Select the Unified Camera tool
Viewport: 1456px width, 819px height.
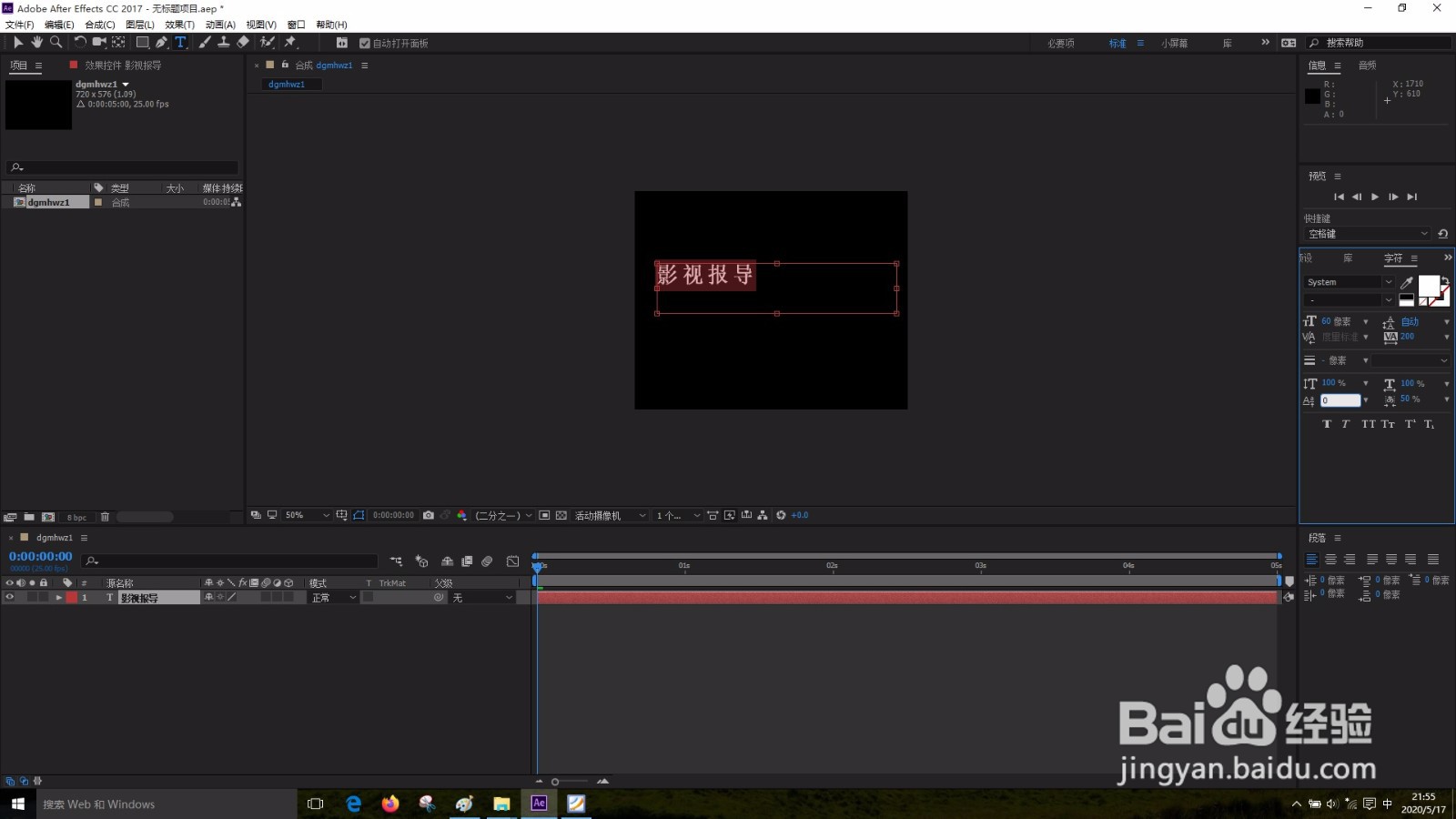point(99,42)
